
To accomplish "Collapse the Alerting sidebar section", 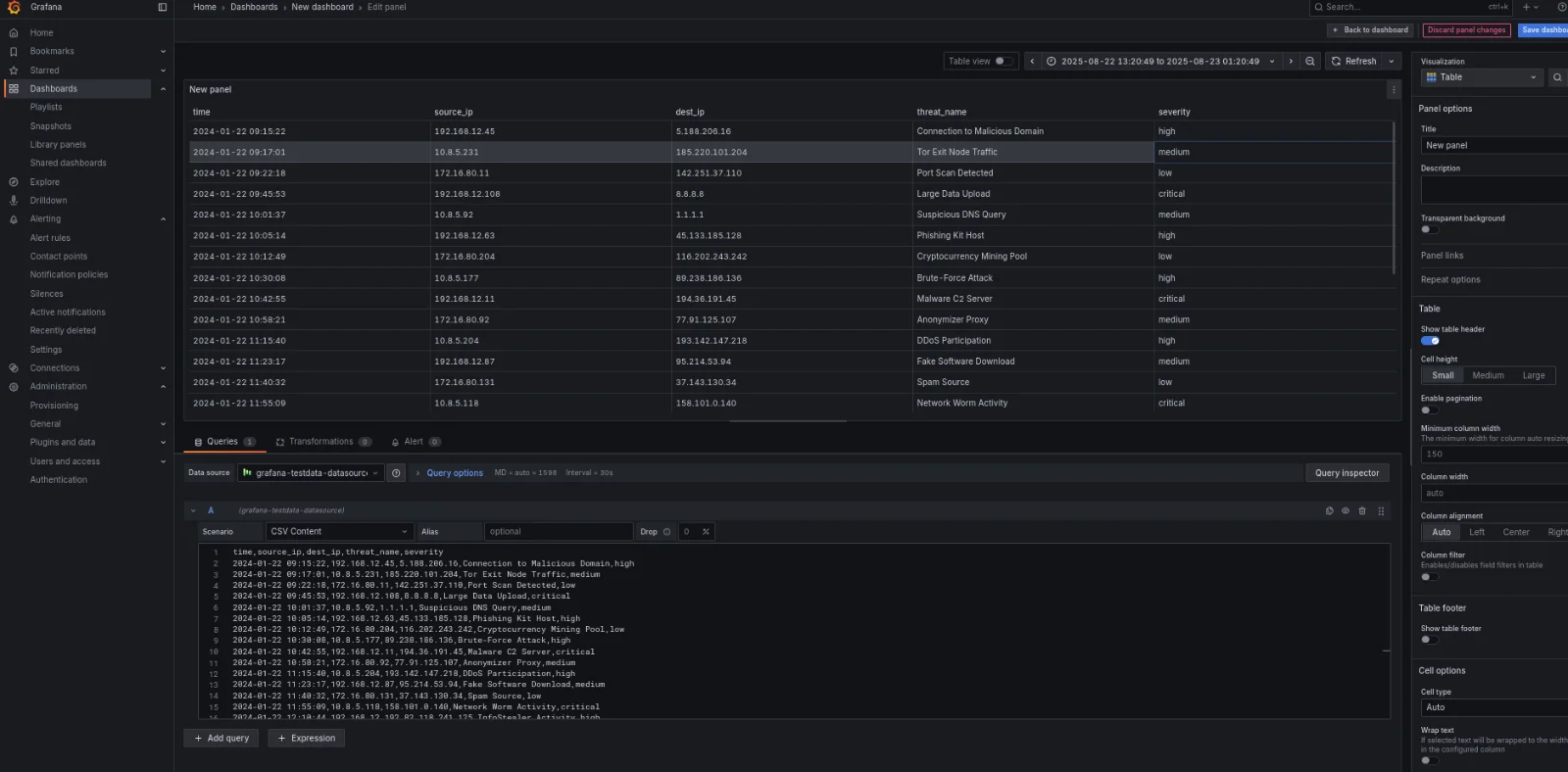I will pos(163,219).
